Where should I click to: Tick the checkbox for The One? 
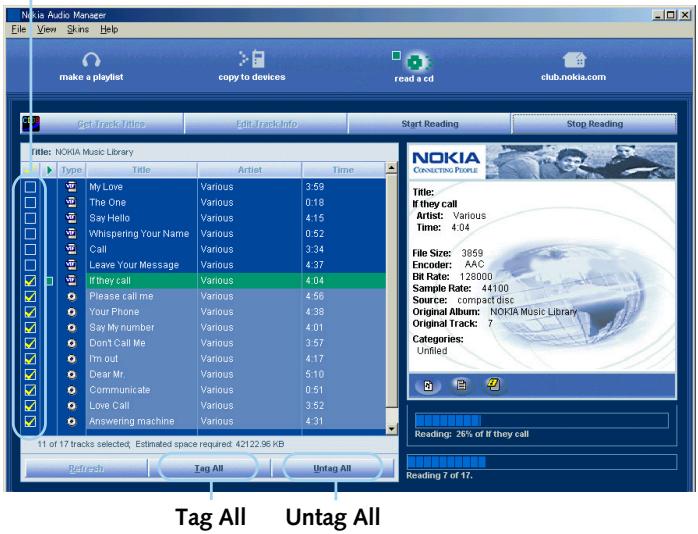30,202
